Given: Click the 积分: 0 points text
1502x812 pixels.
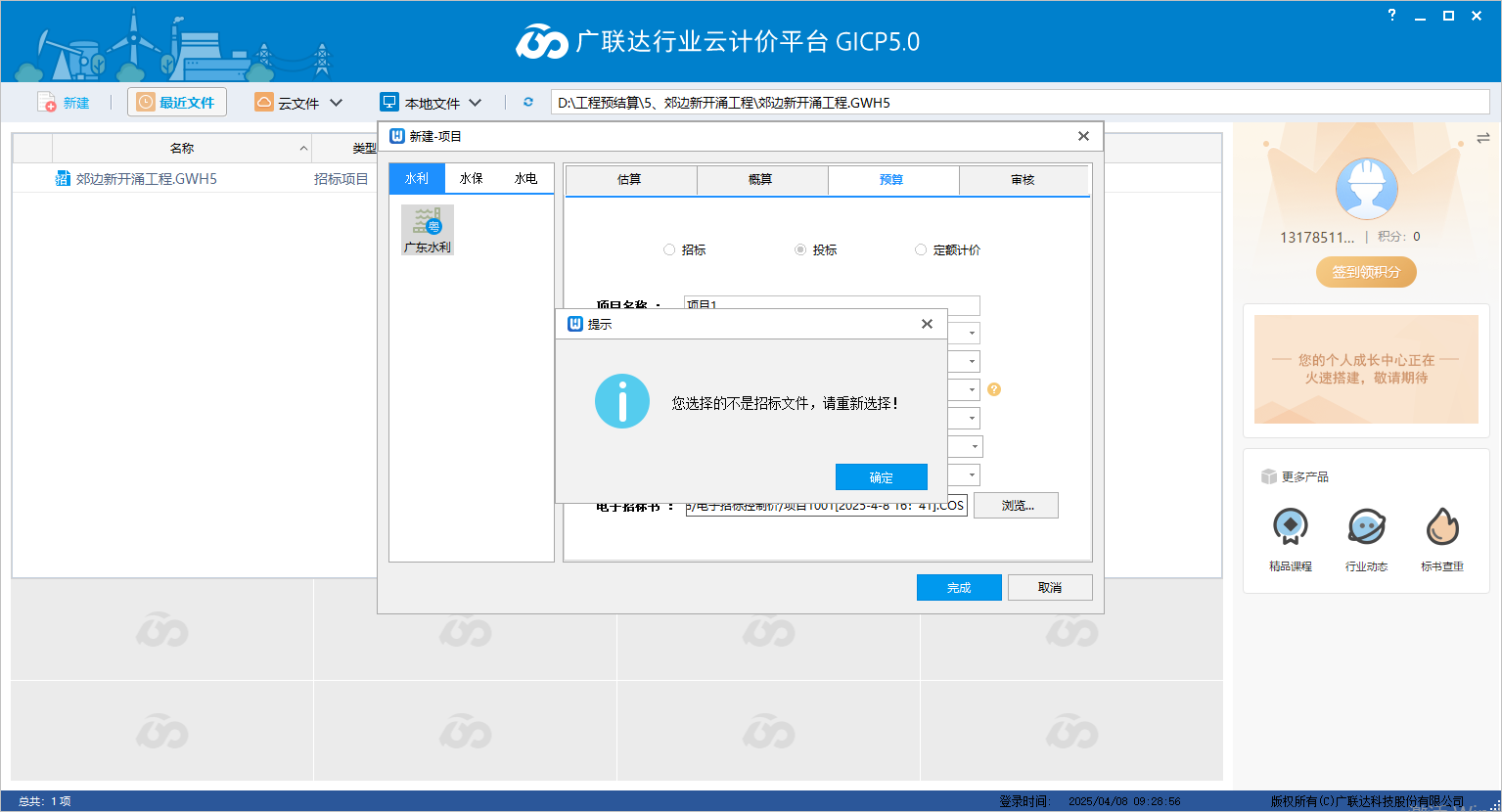Looking at the screenshot, I should click(1399, 237).
